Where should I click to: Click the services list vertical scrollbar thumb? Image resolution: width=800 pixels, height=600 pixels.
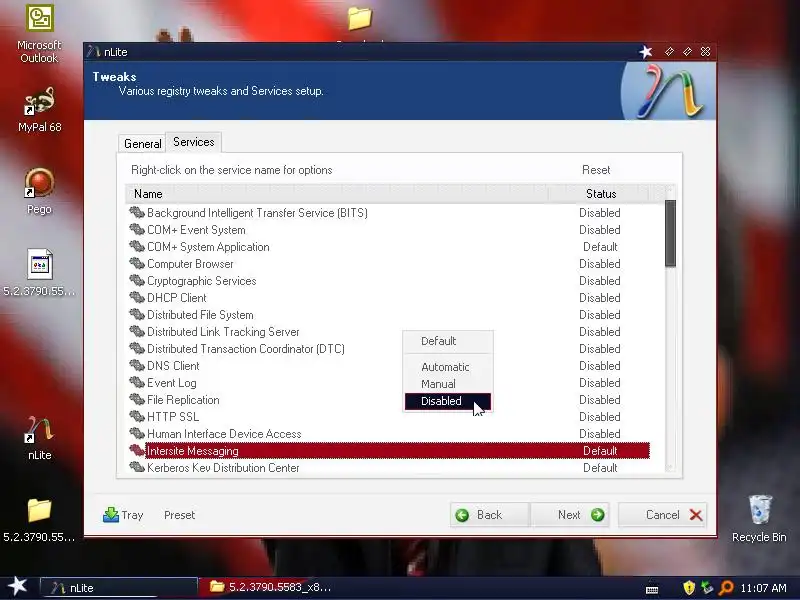pyautogui.click(x=670, y=233)
